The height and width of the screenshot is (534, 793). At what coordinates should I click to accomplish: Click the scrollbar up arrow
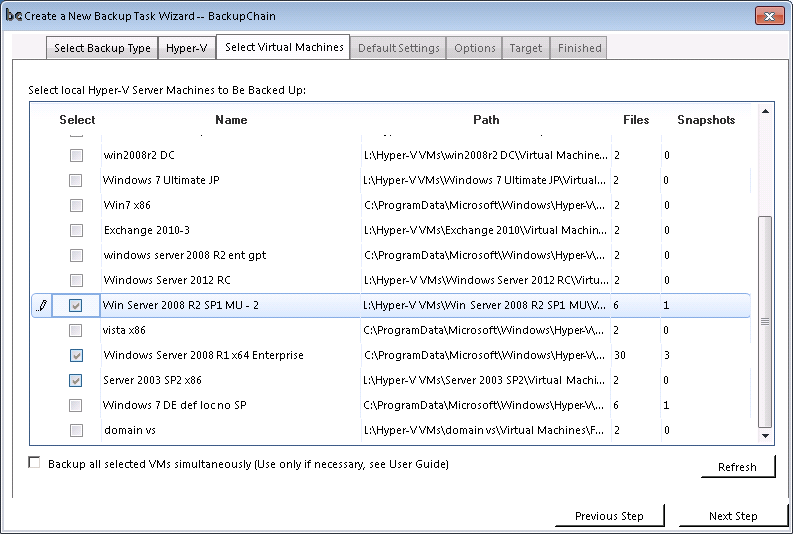click(766, 111)
